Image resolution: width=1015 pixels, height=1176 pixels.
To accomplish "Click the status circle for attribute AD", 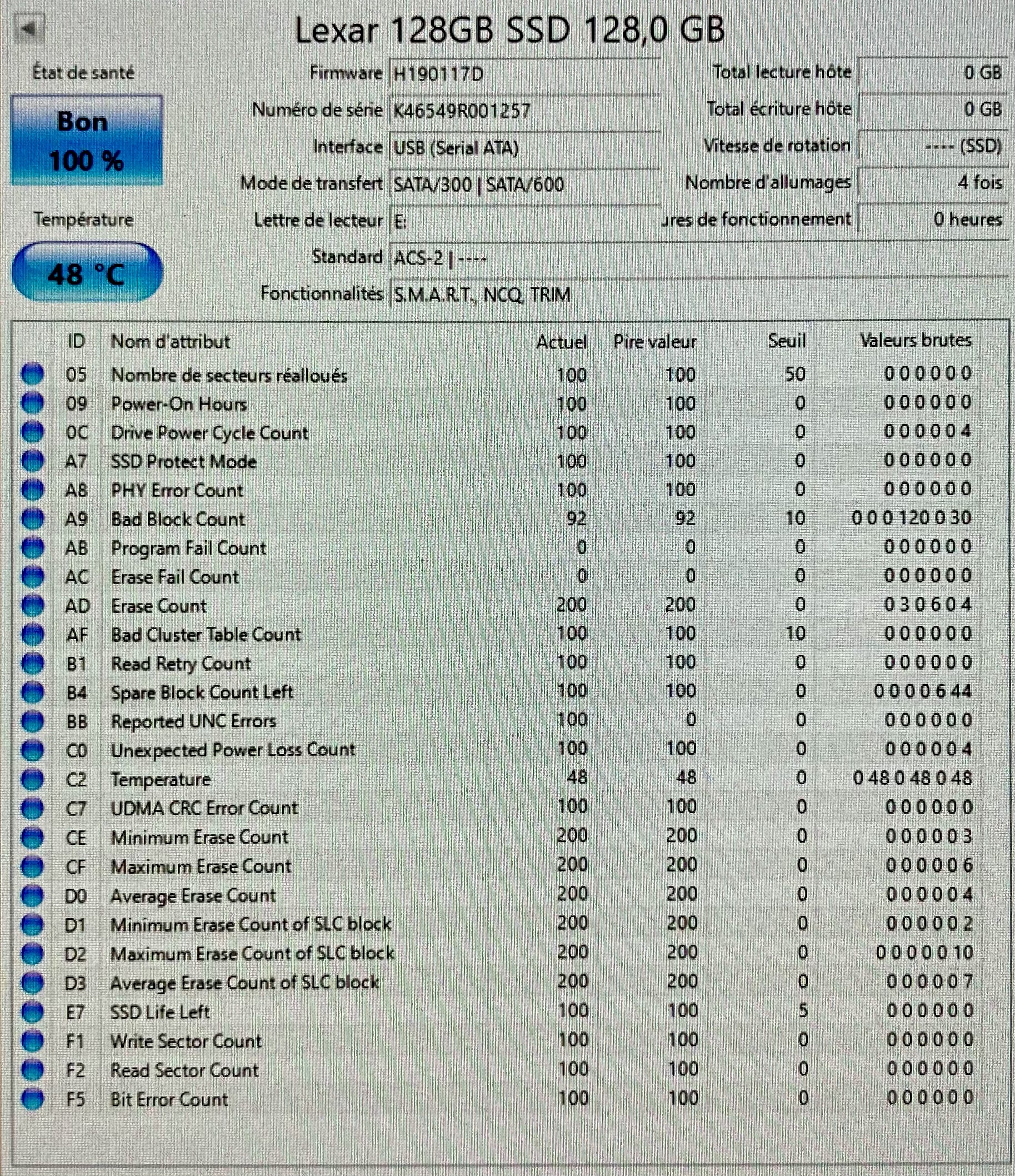I will click(x=32, y=606).
